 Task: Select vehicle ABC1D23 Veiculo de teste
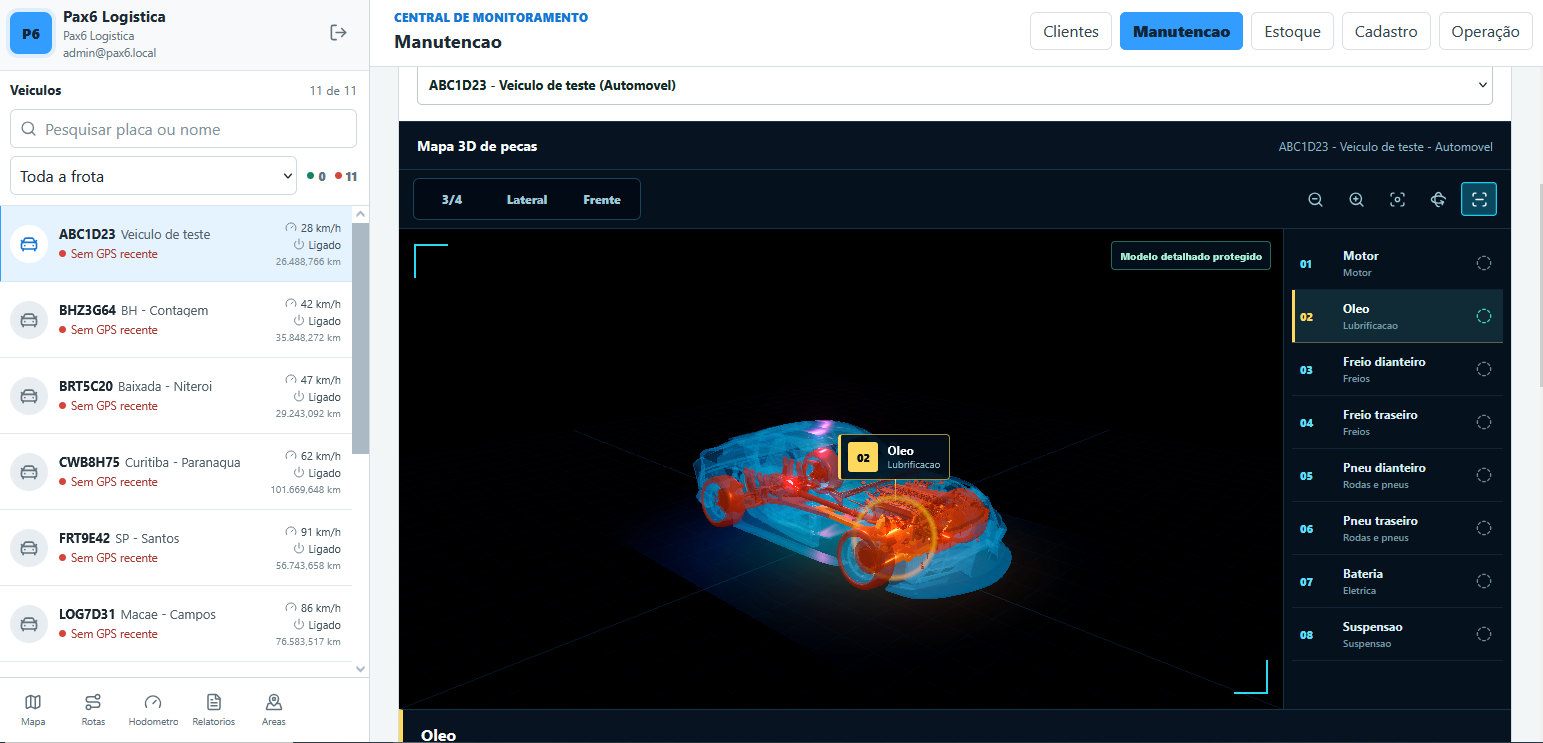click(176, 244)
